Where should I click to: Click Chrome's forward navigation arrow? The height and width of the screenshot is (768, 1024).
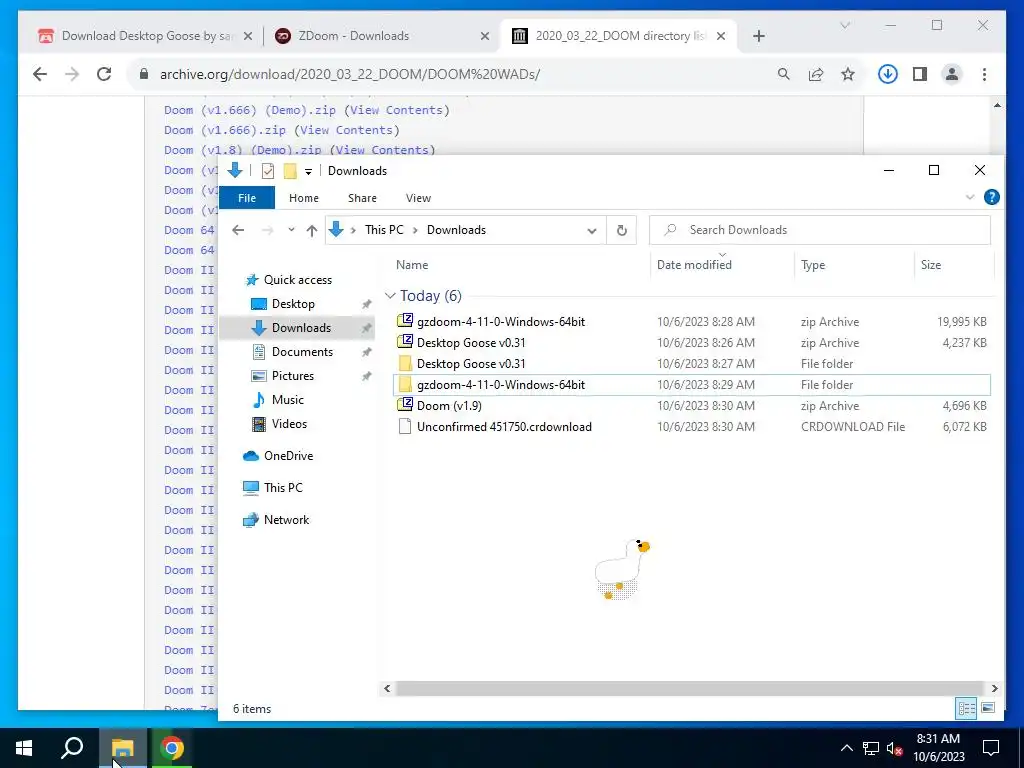[x=72, y=74]
